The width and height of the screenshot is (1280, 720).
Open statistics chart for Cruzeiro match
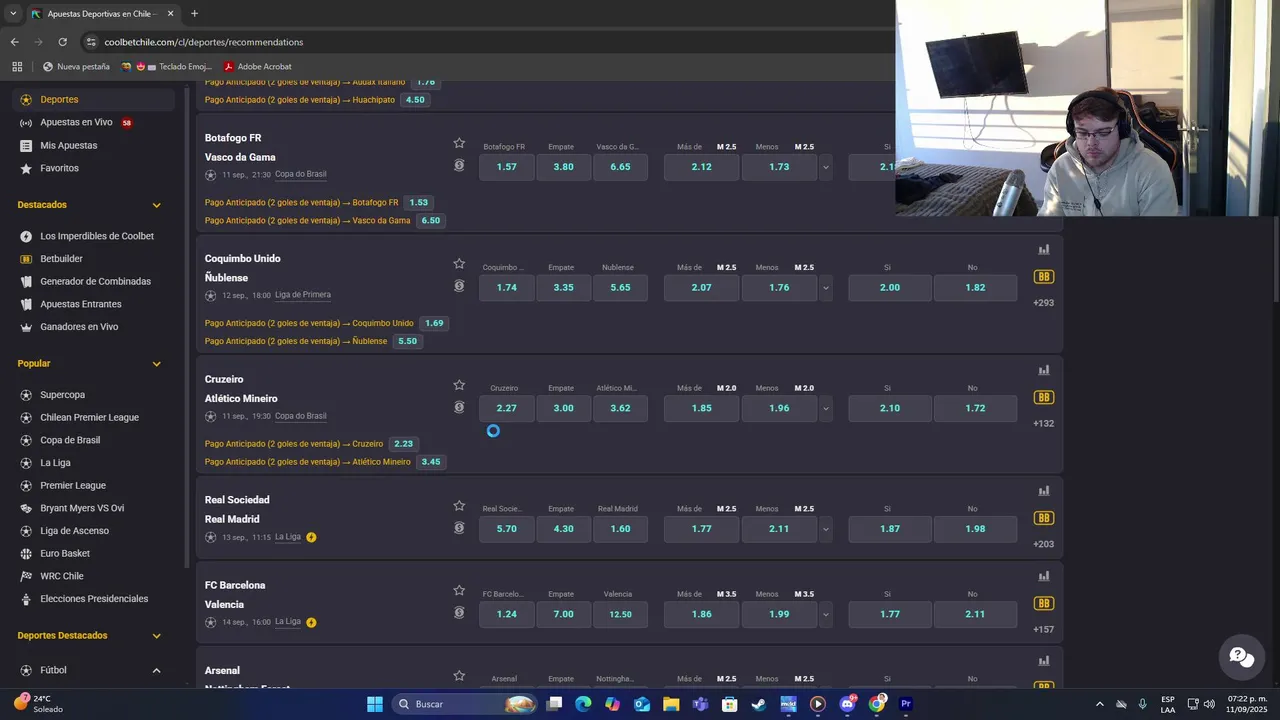pos(1044,370)
